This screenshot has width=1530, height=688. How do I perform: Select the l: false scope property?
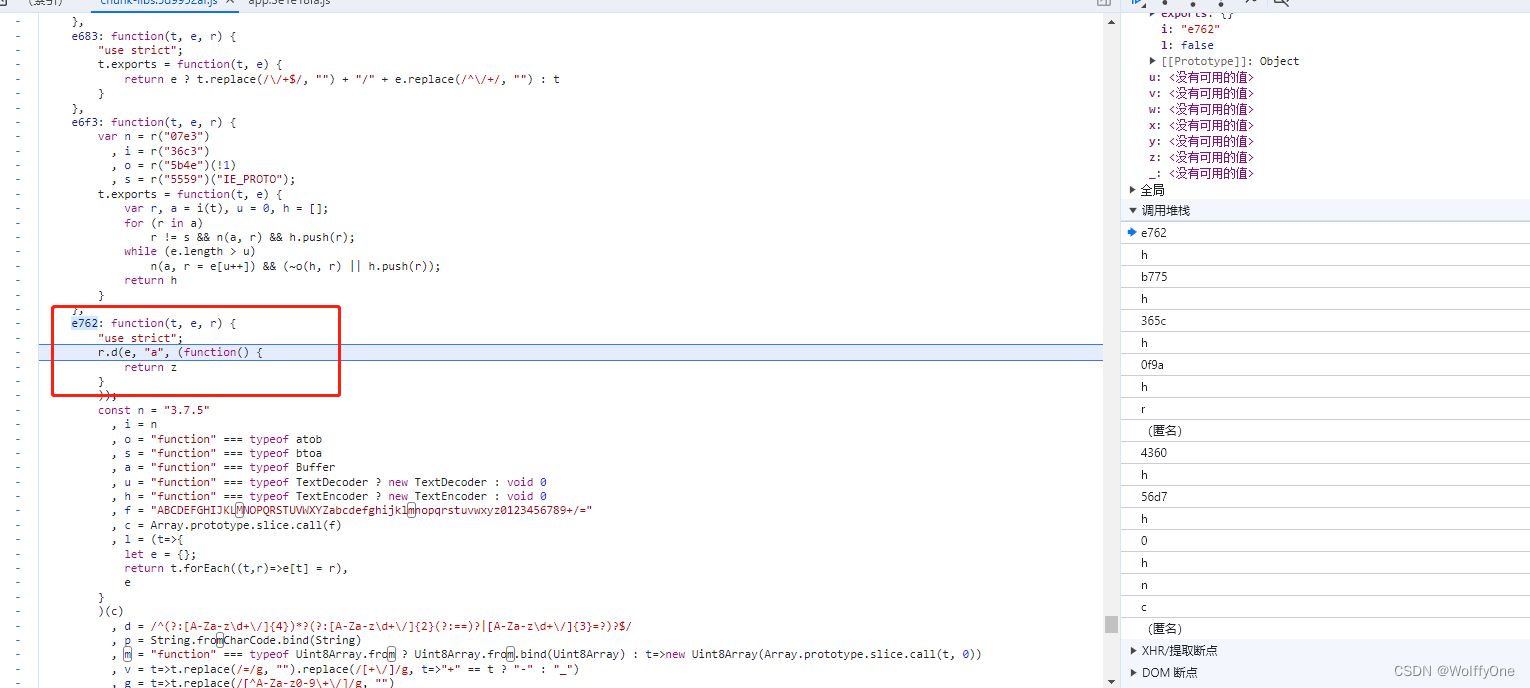pos(1187,45)
